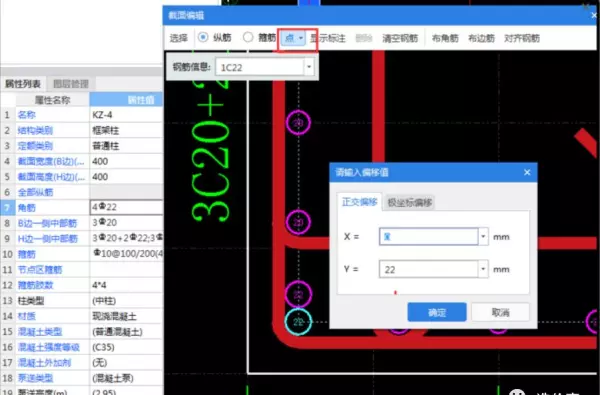Click the 显示标注 toolbar item
600x395 pixels.
[328, 38]
